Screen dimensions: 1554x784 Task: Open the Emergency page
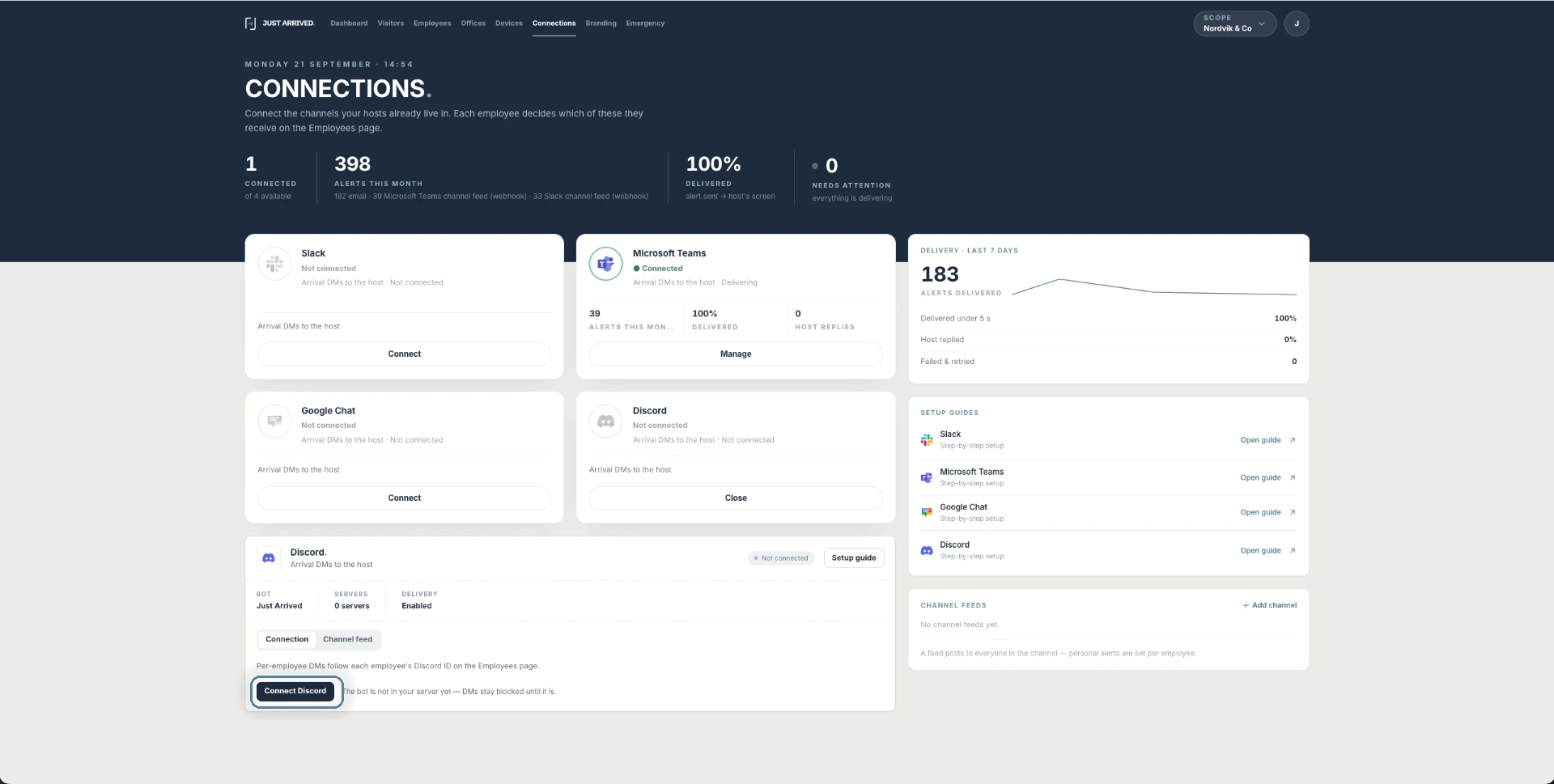click(645, 23)
